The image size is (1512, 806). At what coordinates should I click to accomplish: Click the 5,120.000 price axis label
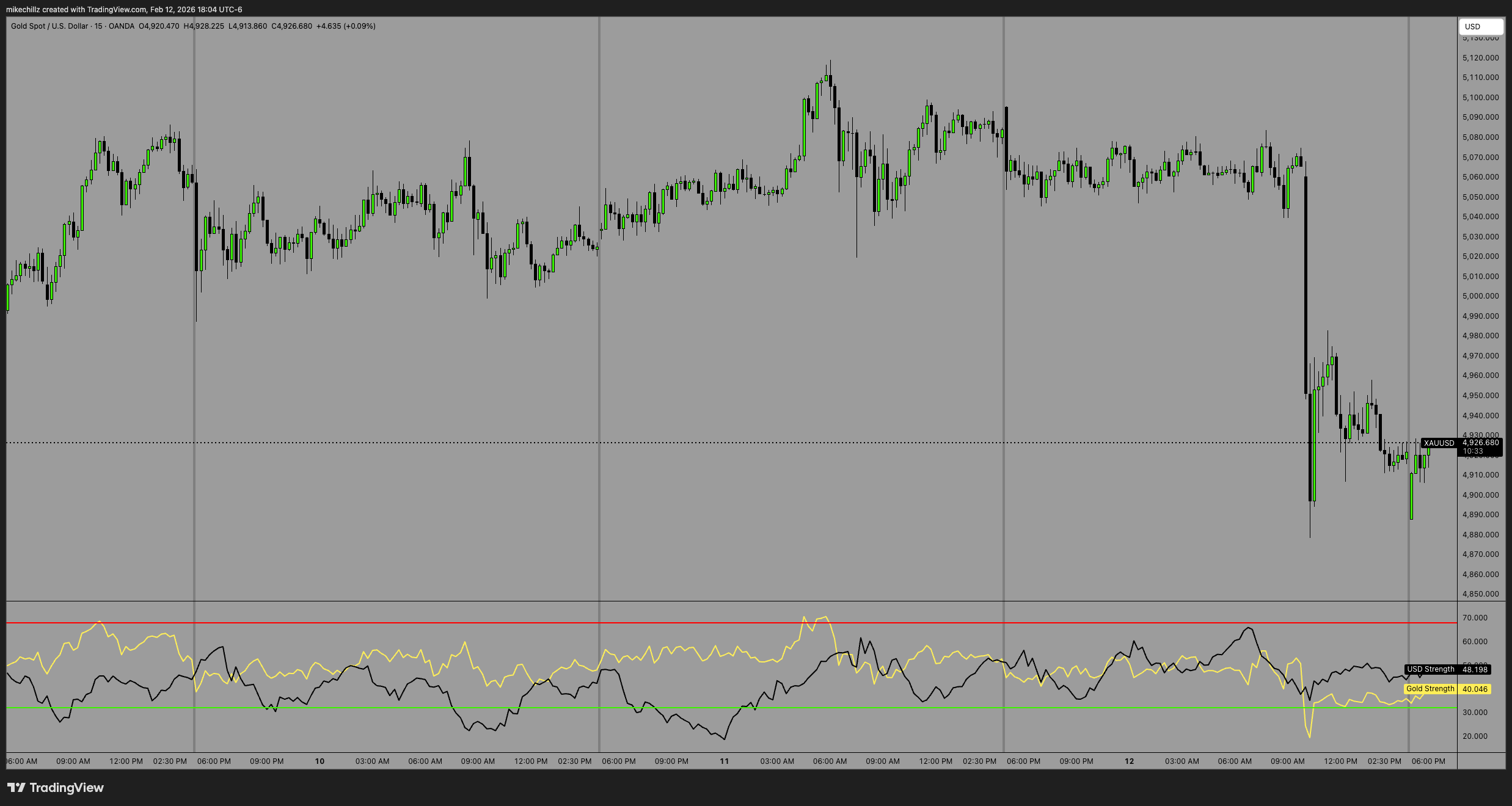click(x=1480, y=58)
